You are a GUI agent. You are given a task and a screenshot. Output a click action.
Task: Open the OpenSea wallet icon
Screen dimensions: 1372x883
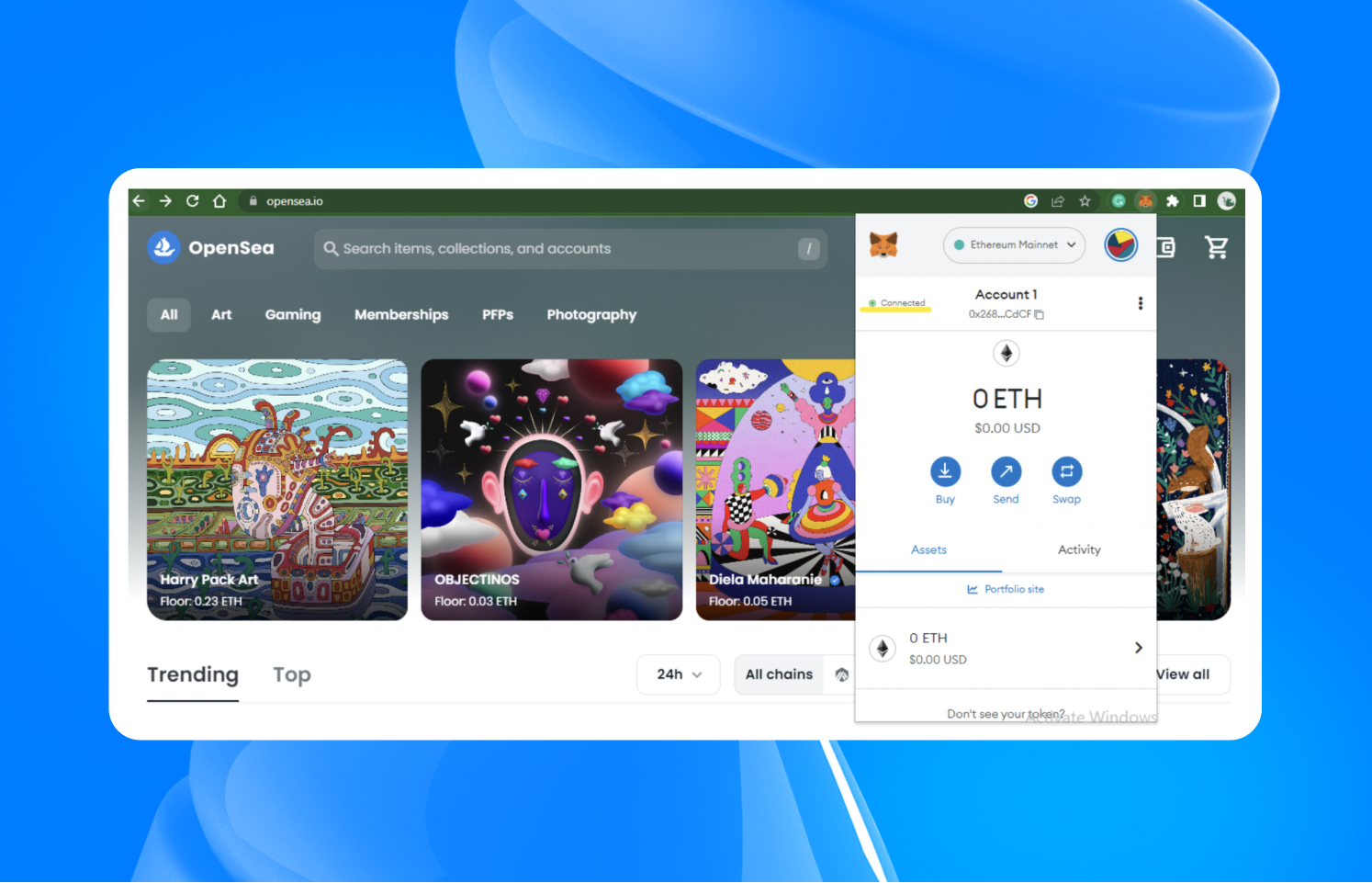pyautogui.click(x=1166, y=247)
